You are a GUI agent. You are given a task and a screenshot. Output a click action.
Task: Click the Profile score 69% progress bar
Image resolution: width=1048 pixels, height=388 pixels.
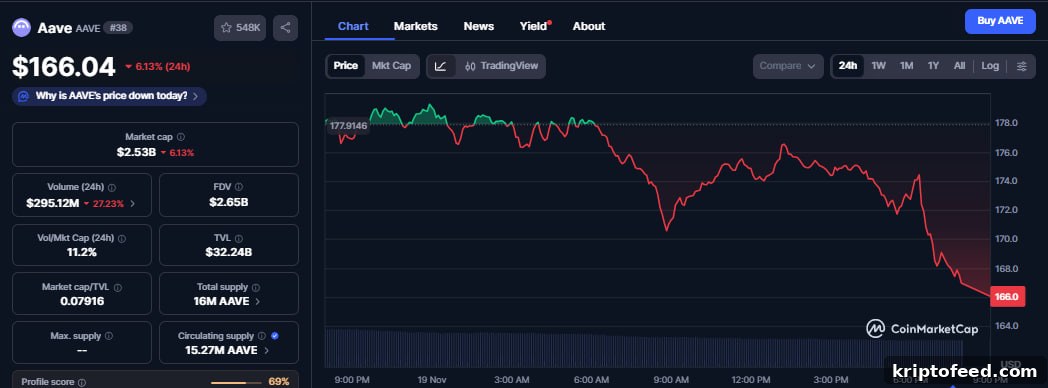237,383
